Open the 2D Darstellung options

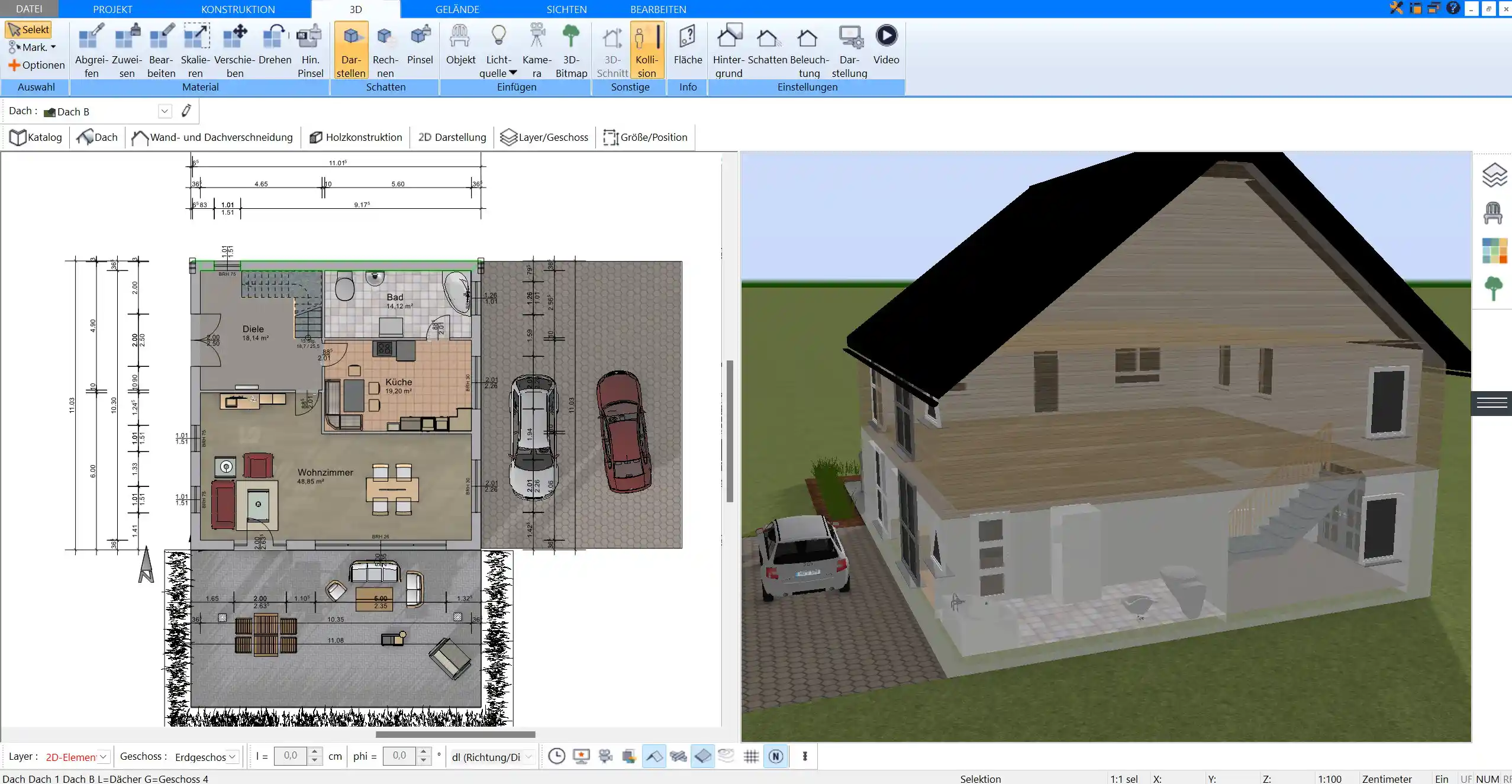(x=452, y=137)
